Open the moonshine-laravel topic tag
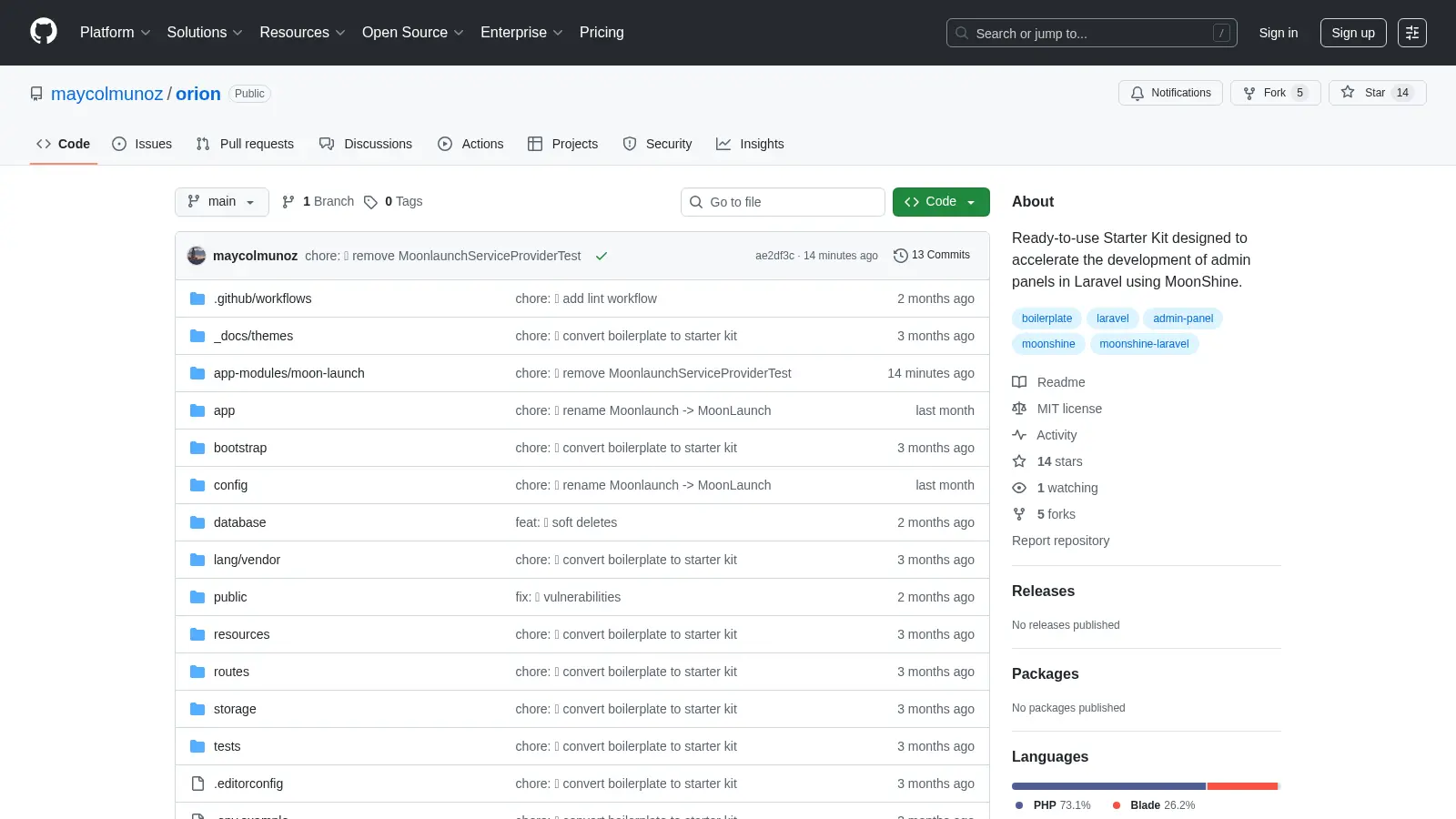Screen dimensions: 1456x819 [1144, 344]
